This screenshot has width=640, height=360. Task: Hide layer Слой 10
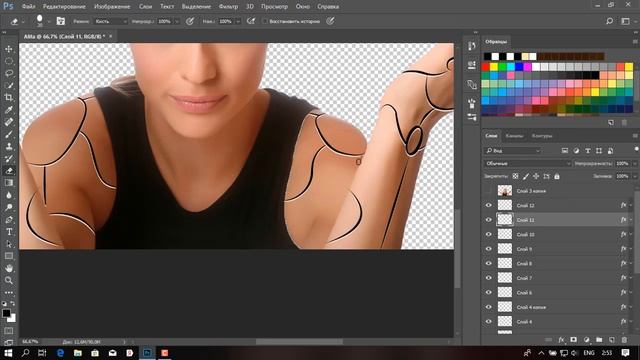tap(489, 234)
